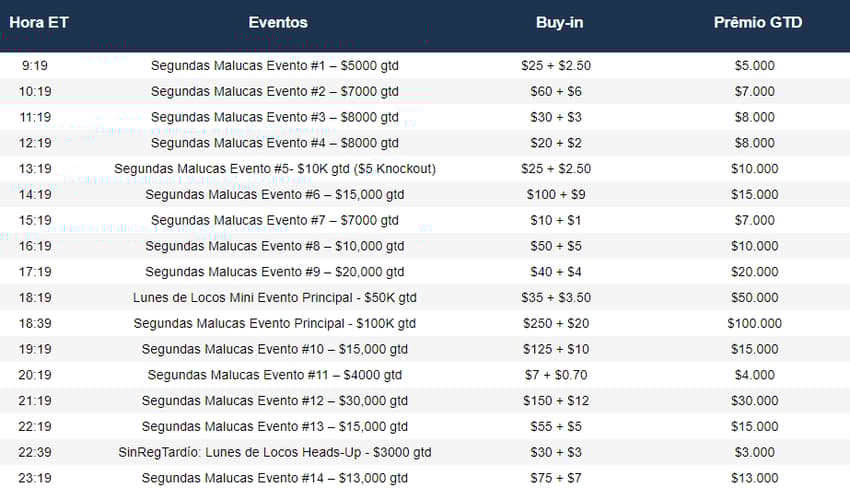The image size is (850, 499).
Task: Choose Segundas Malucas Evento #6 – $15,000 gtd
Action: tap(274, 195)
